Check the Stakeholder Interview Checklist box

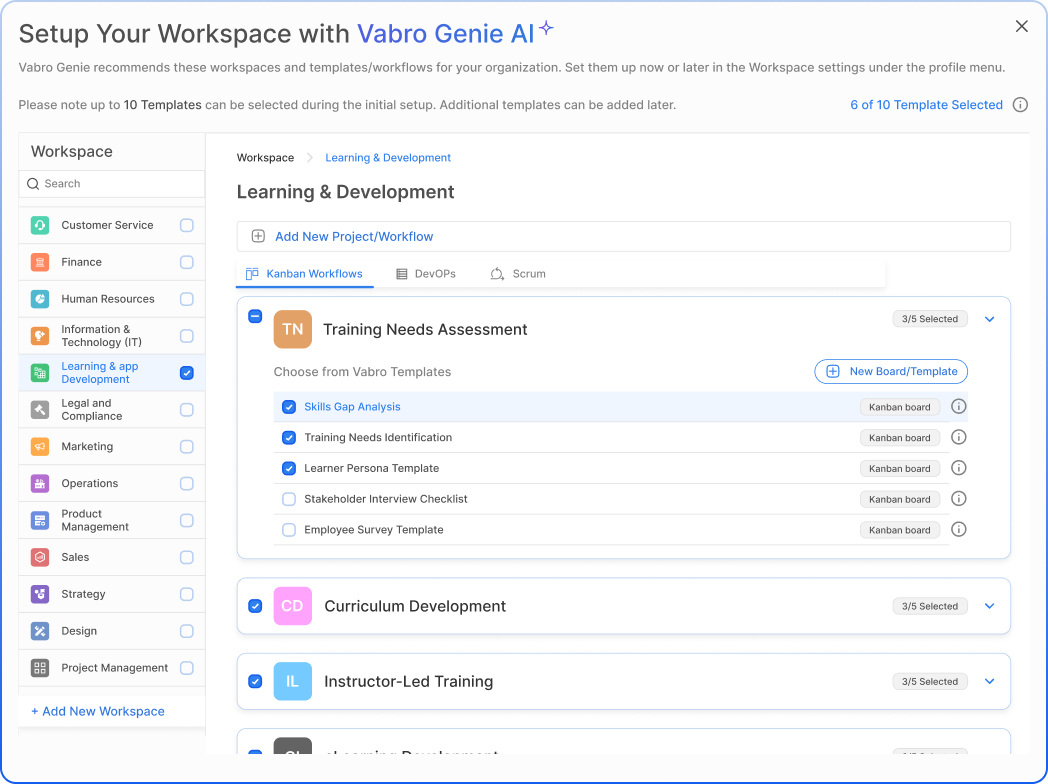point(289,499)
